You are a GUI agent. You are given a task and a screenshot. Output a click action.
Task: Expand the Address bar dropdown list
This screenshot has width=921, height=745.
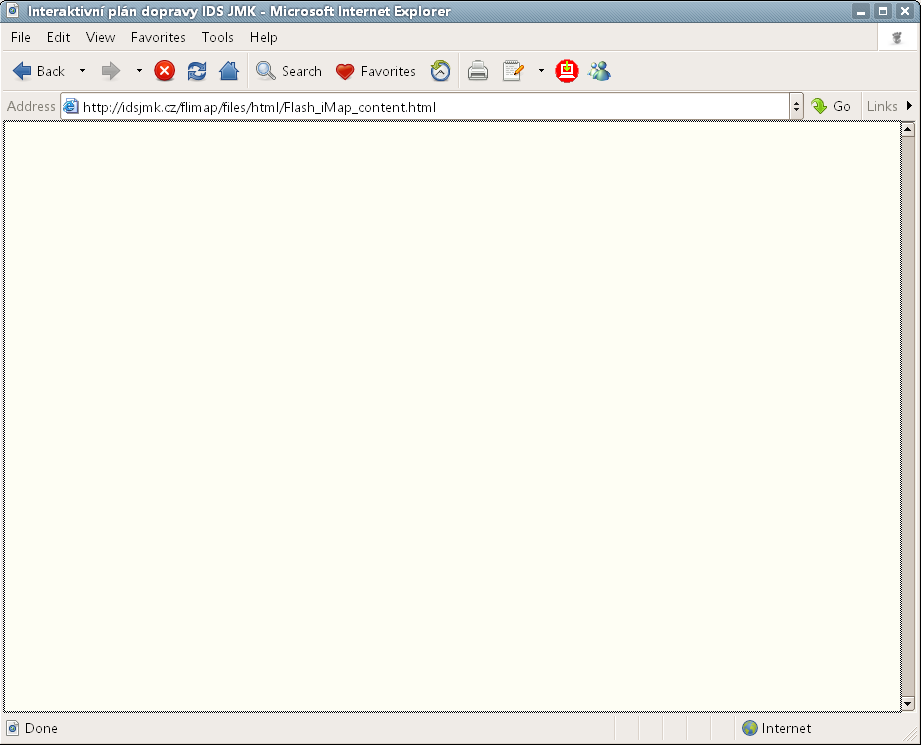click(796, 107)
